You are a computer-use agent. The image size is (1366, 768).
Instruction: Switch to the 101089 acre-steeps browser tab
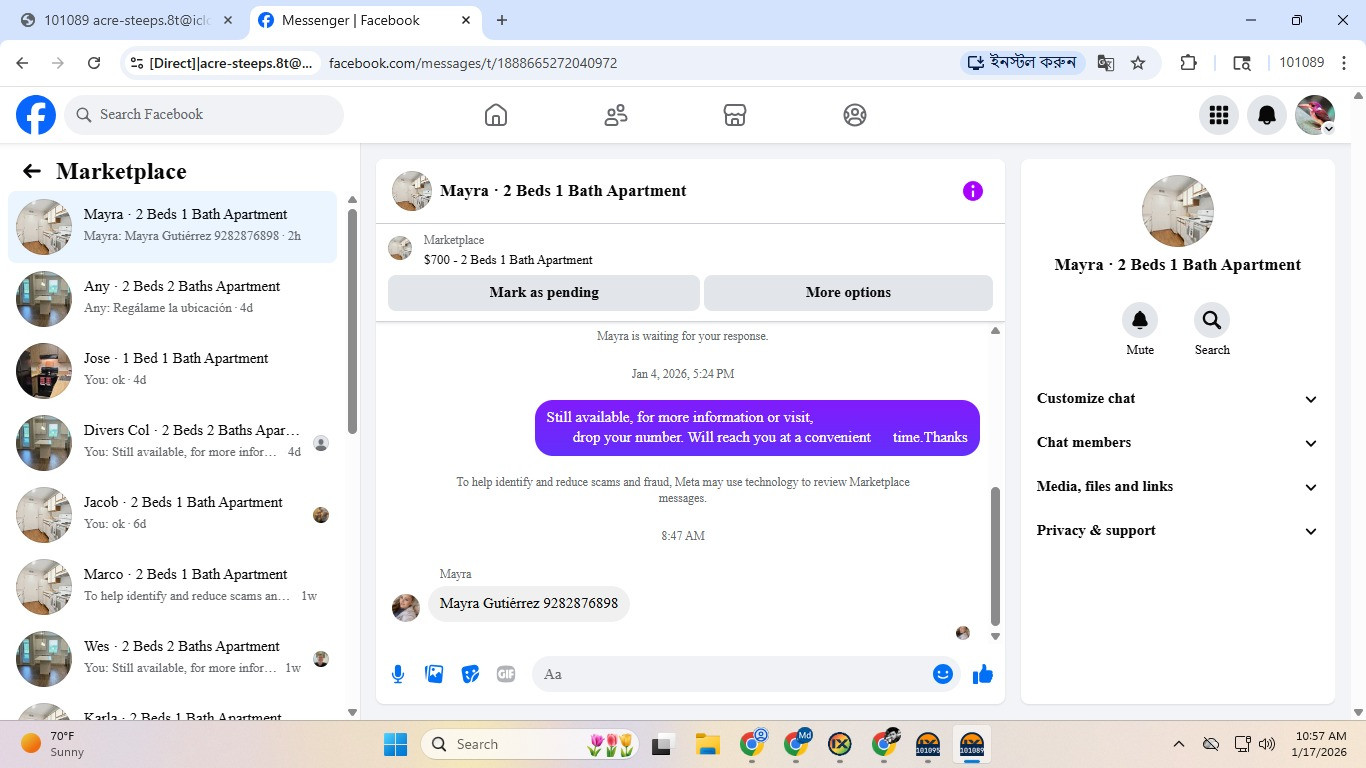(x=128, y=20)
